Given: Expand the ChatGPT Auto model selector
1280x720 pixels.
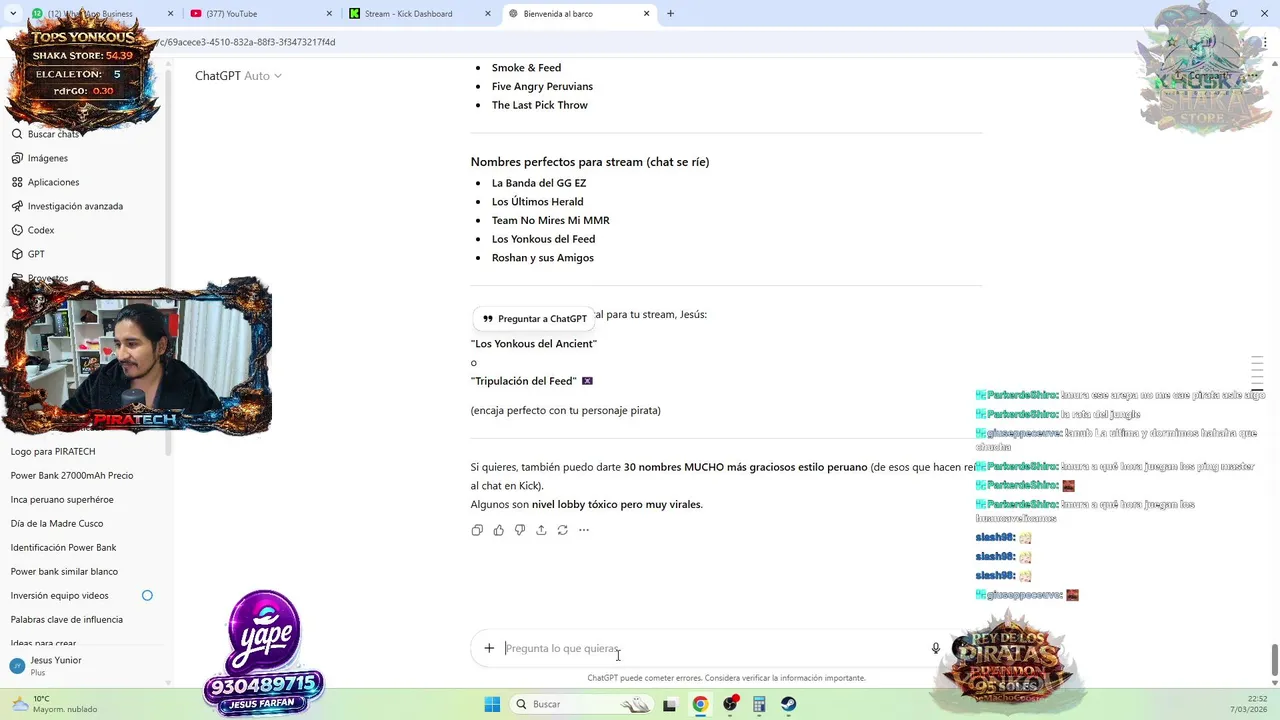Looking at the screenshot, I should [238, 76].
